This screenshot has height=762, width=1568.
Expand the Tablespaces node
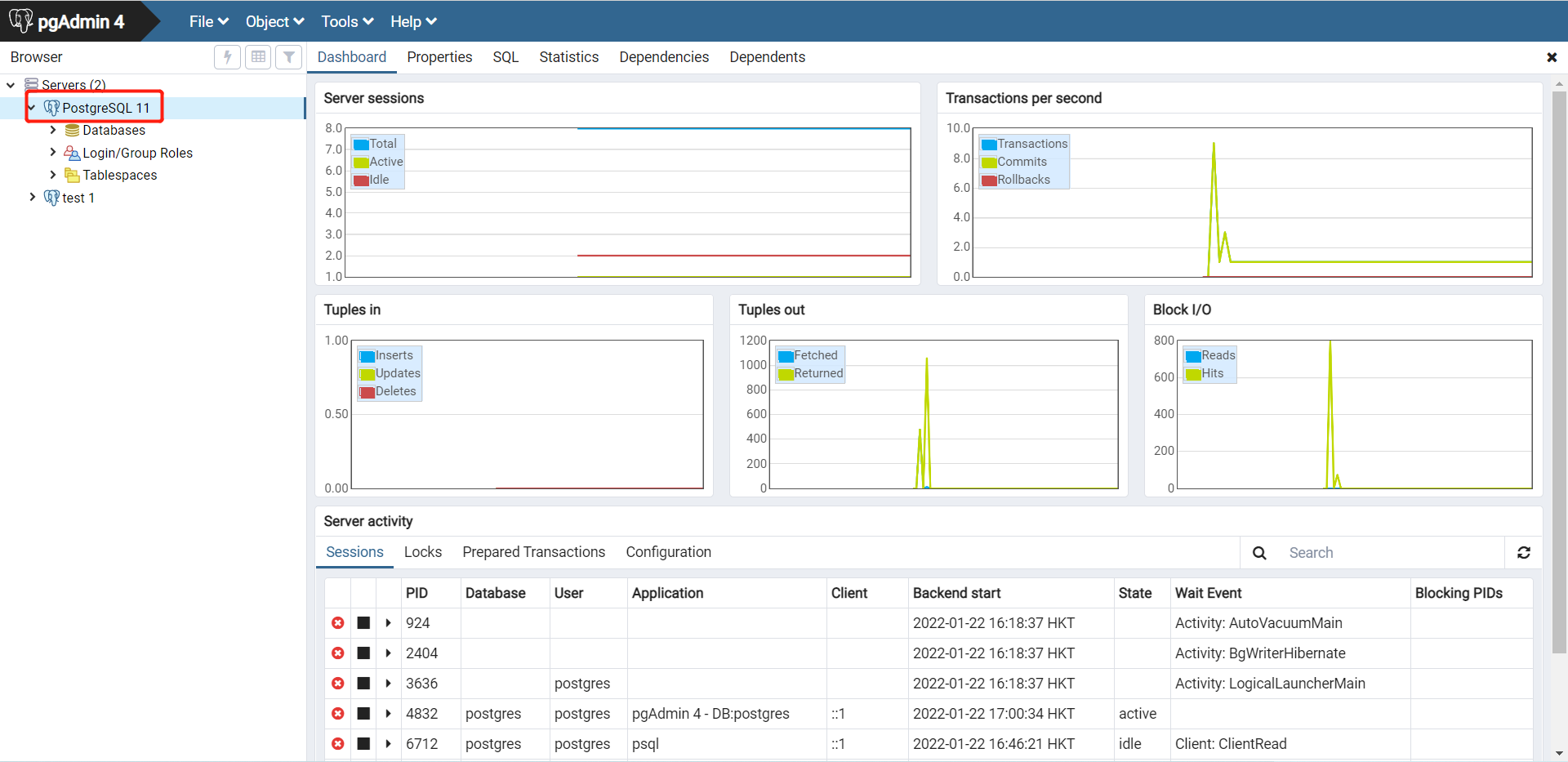pos(53,175)
